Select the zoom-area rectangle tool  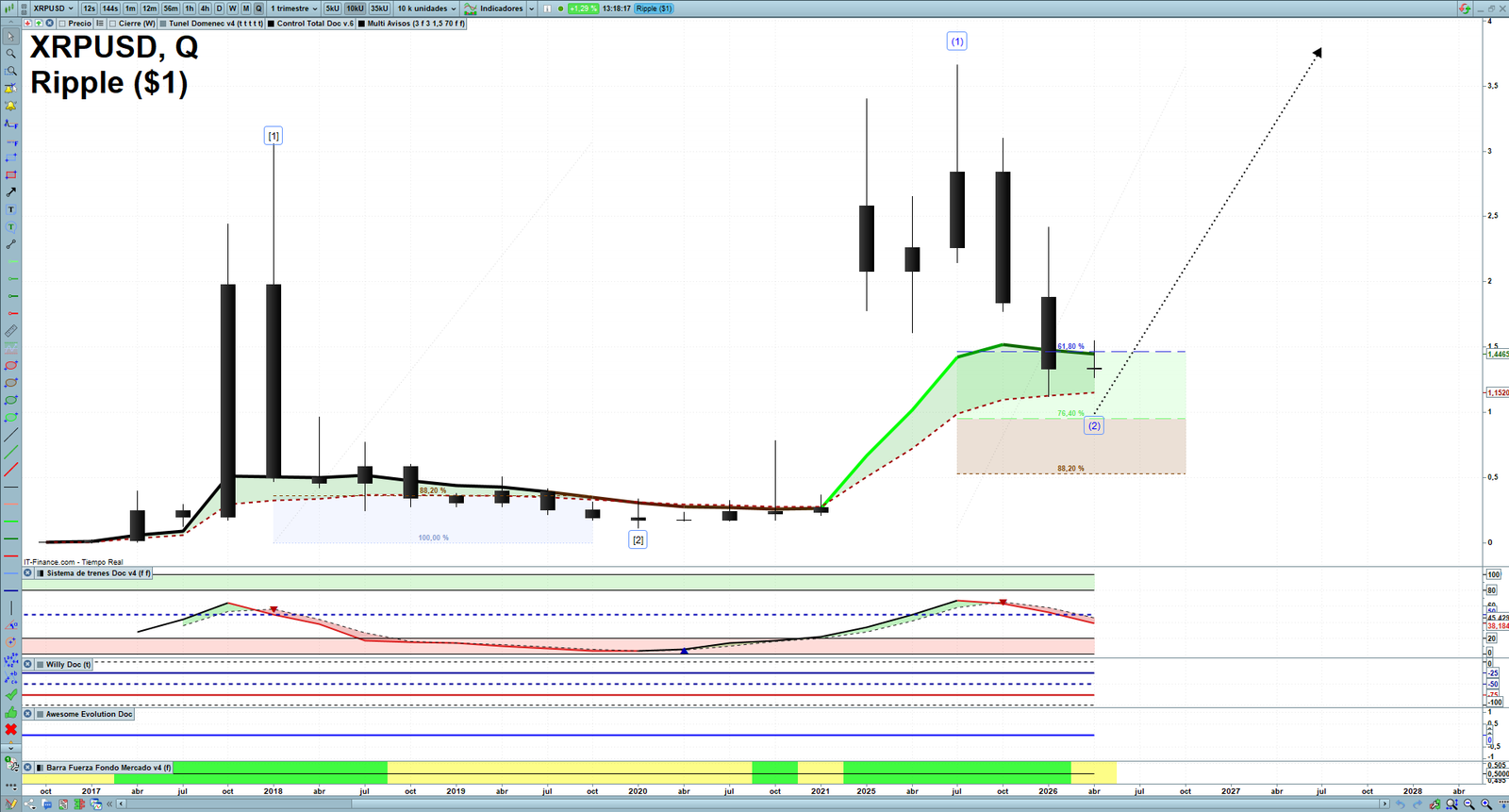(10, 72)
